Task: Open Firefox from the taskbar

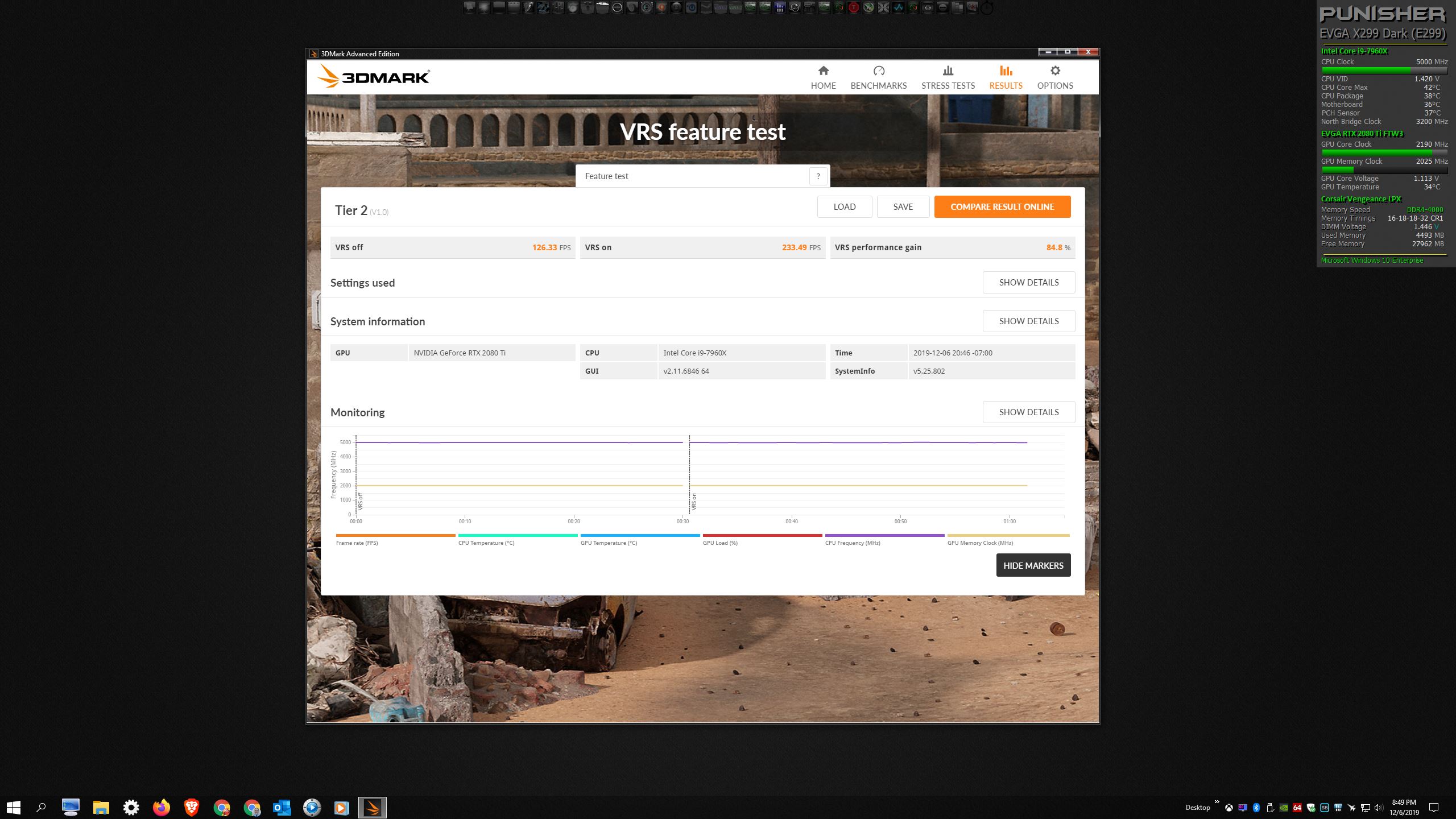Action: coord(161,807)
